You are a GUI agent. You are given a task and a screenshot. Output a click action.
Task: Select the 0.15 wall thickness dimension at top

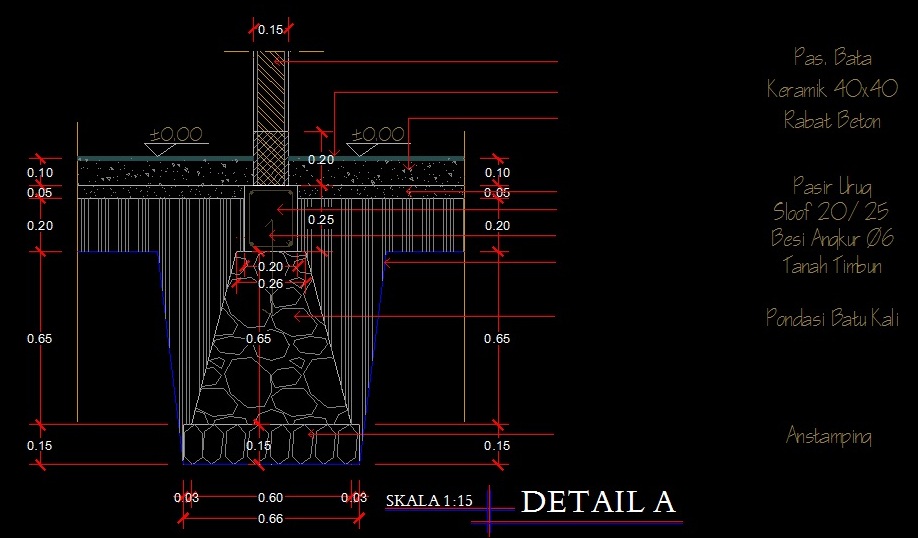coord(270,30)
